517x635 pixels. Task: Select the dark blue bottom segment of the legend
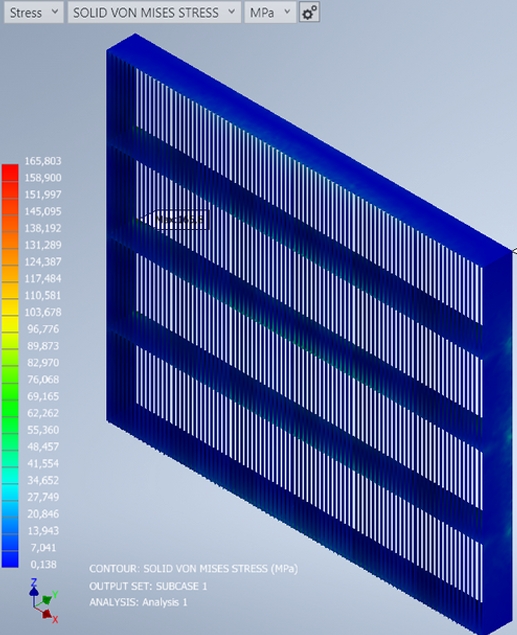click(x=10, y=559)
